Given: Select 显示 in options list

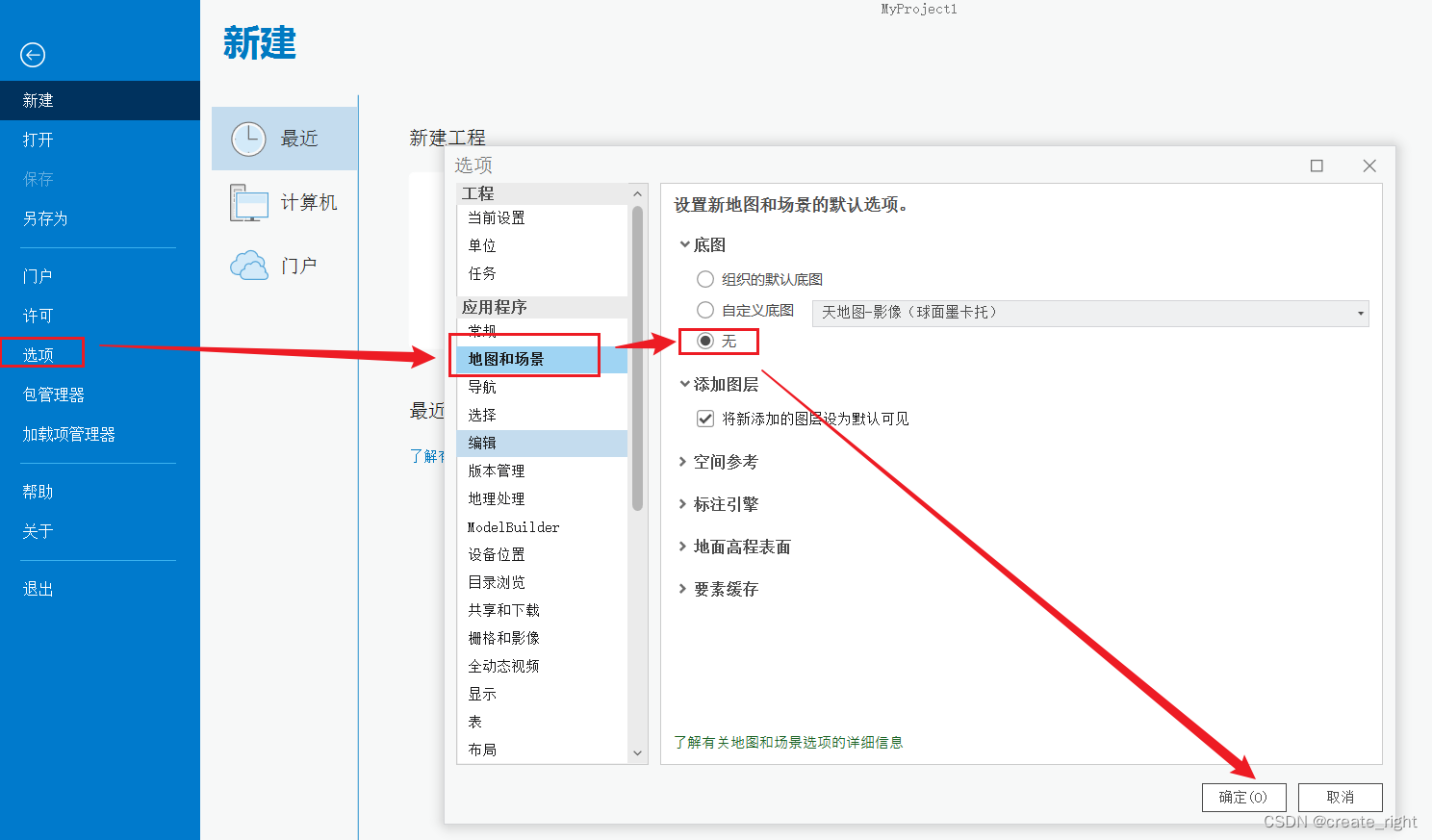Looking at the screenshot, I should tap(543, 694).
